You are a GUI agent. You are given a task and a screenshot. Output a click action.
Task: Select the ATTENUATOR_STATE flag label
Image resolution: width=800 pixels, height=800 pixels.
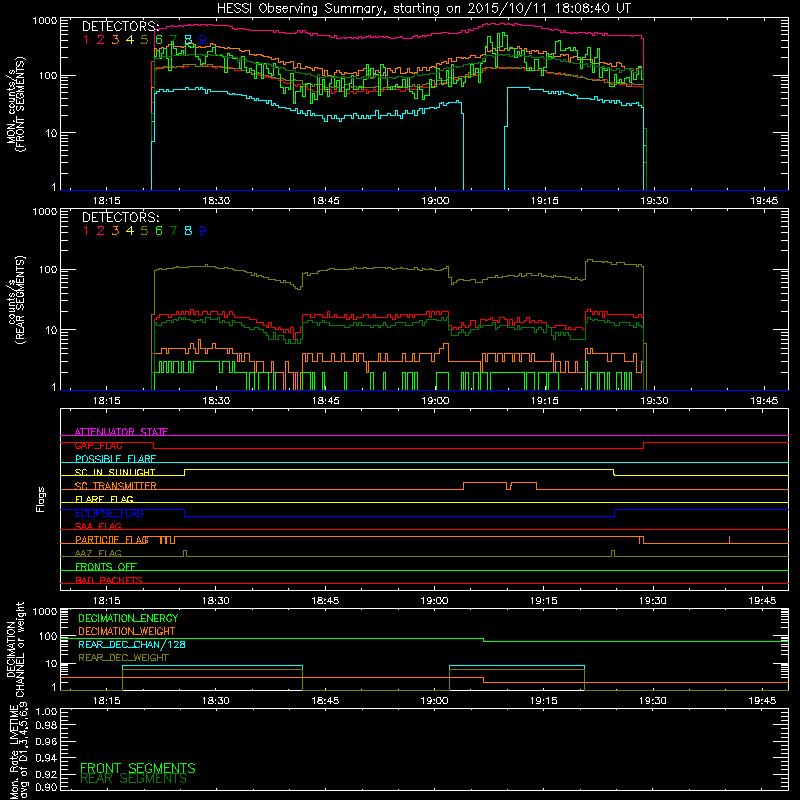point(121,432)
